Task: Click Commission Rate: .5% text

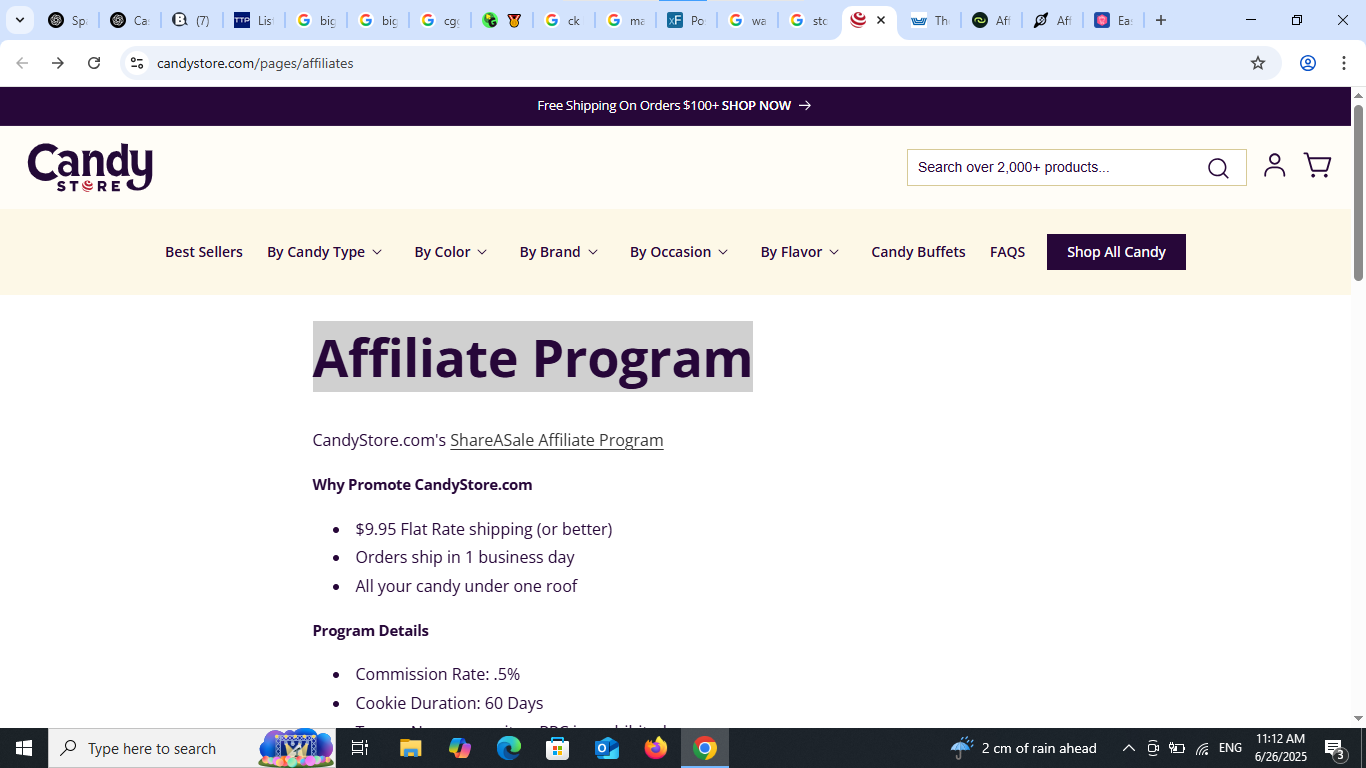Action: click(x=438, y=674)
